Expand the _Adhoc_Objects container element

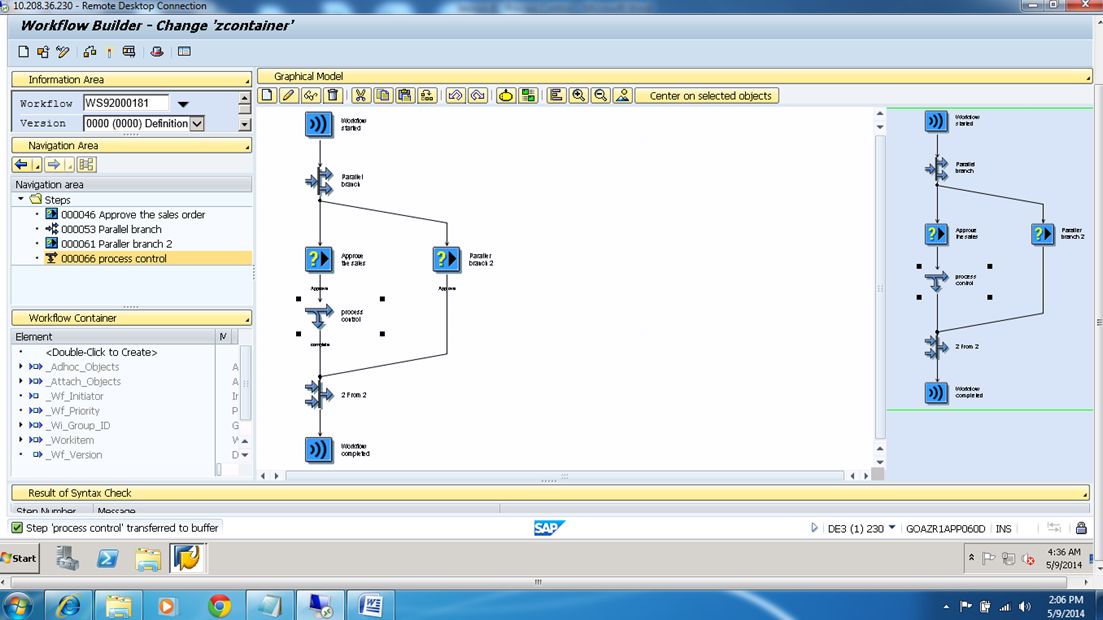tap(21, 366)
